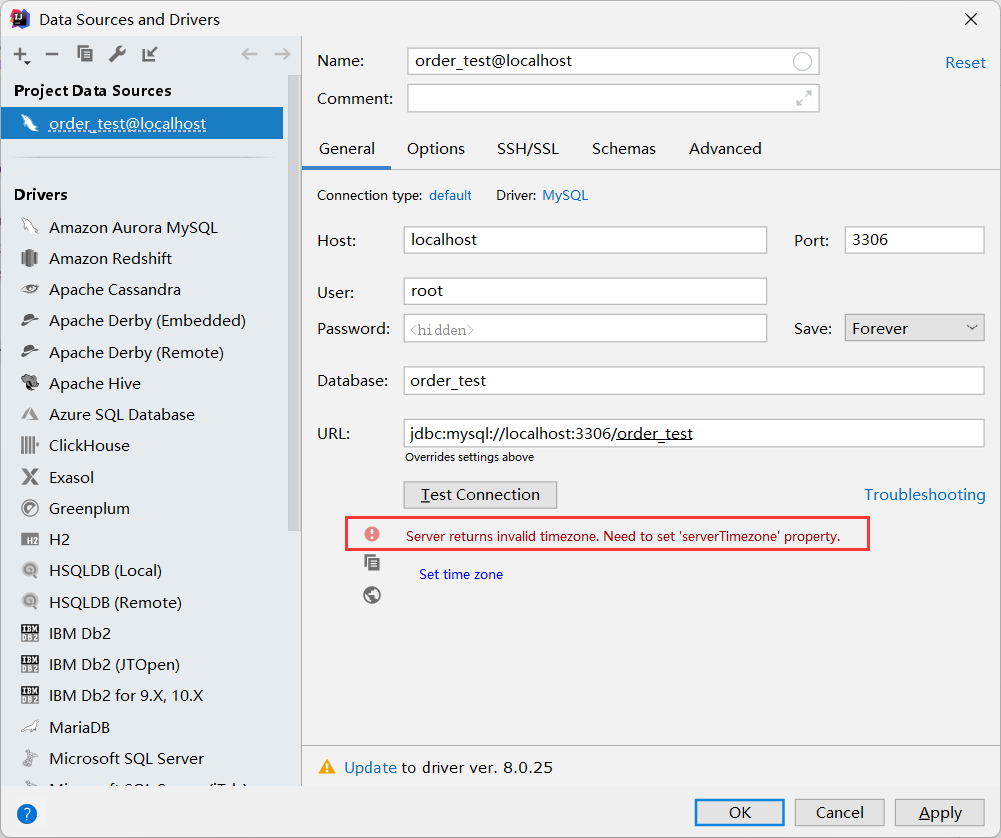Click the Apply button
The width and height of the screenshot is (1001, 838).
point(940,812)
